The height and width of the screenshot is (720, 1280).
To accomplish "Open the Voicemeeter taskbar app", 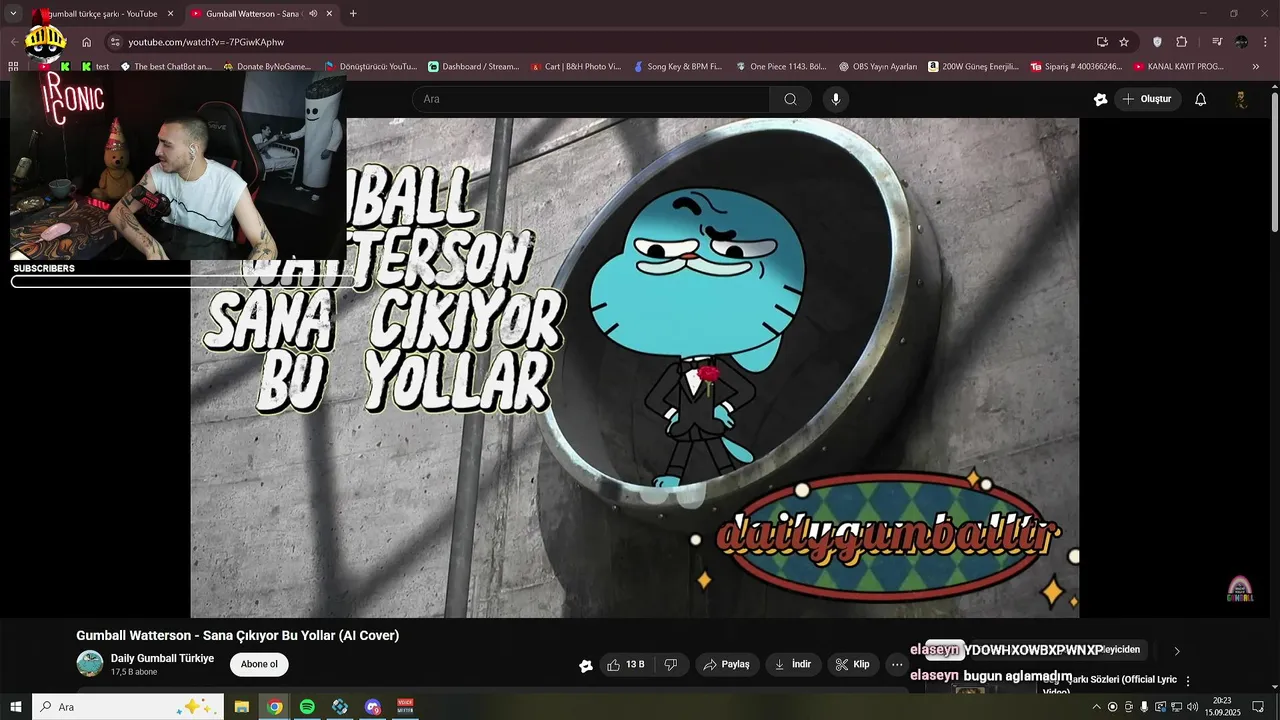I will (405, 707).
